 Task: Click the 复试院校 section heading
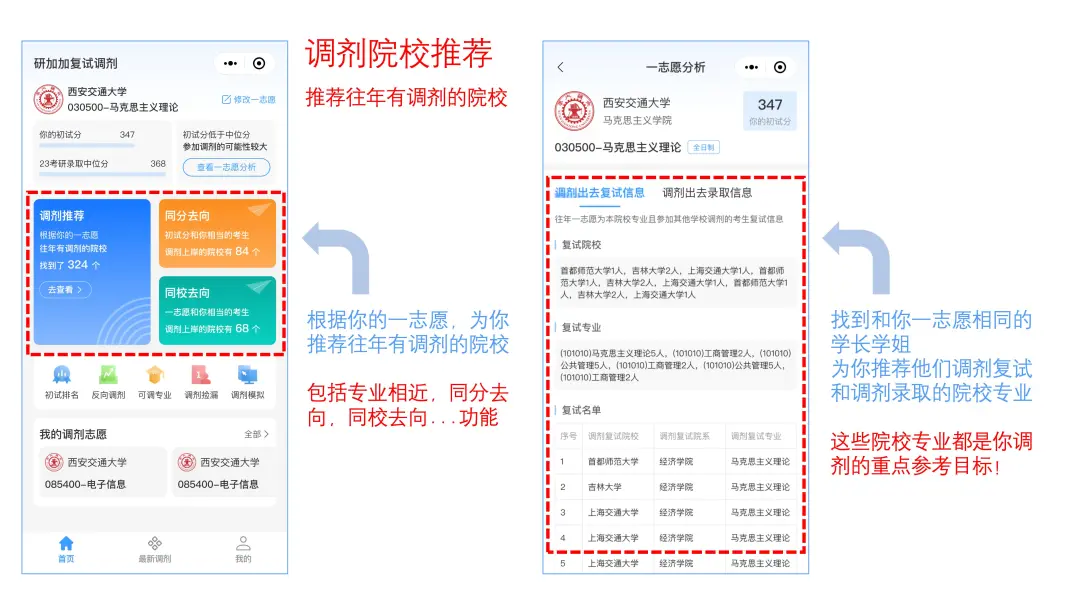click(x=581, y=244)
